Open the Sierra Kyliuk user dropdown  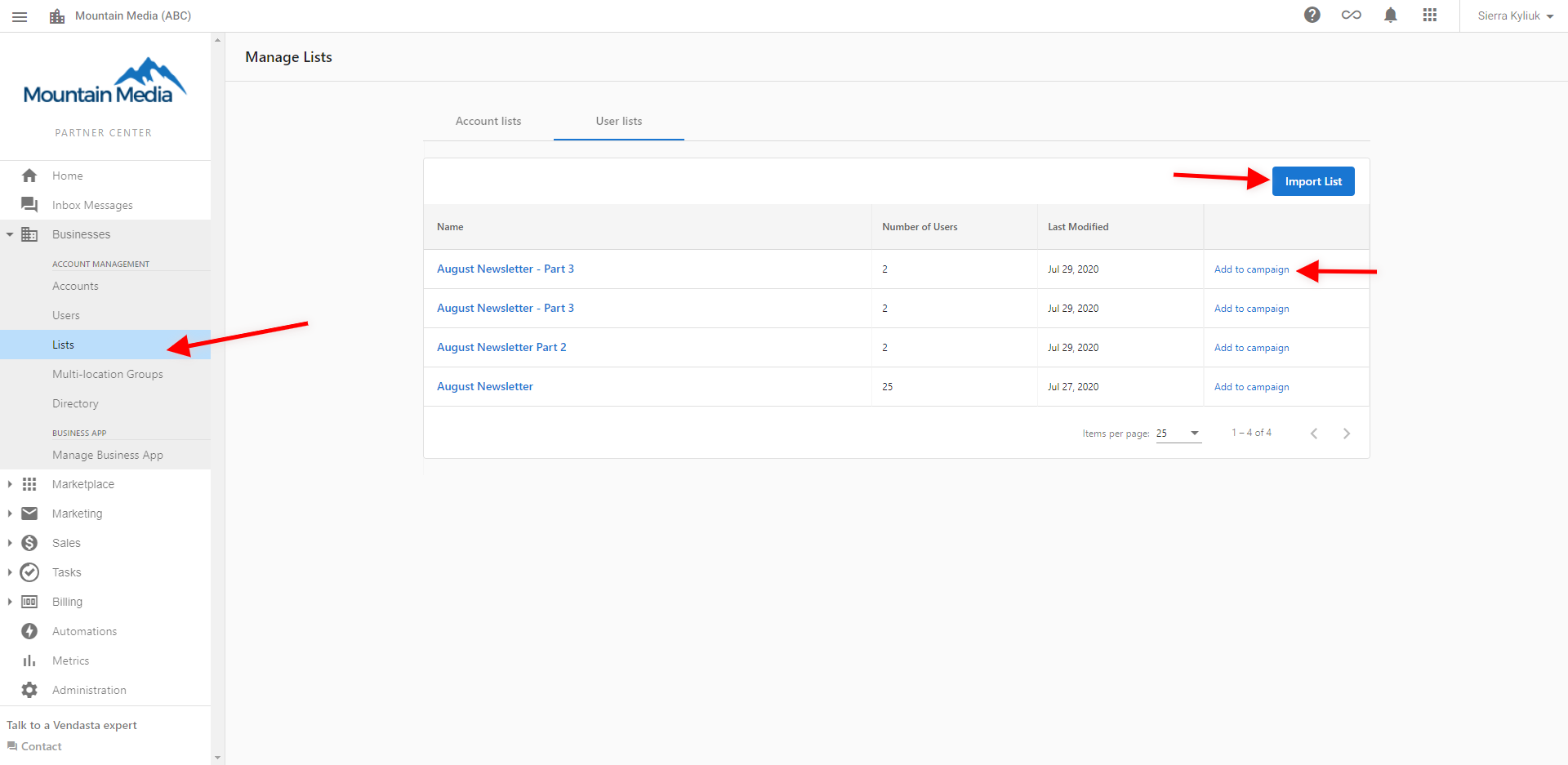coord(1515,16)
